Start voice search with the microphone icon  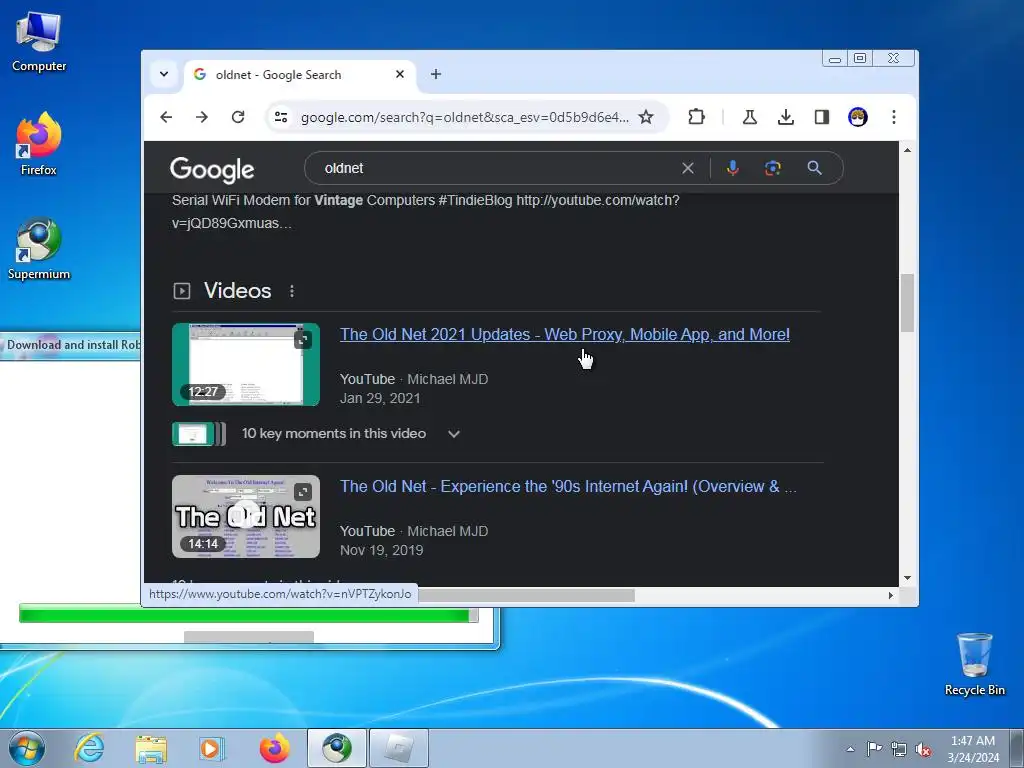733,168
